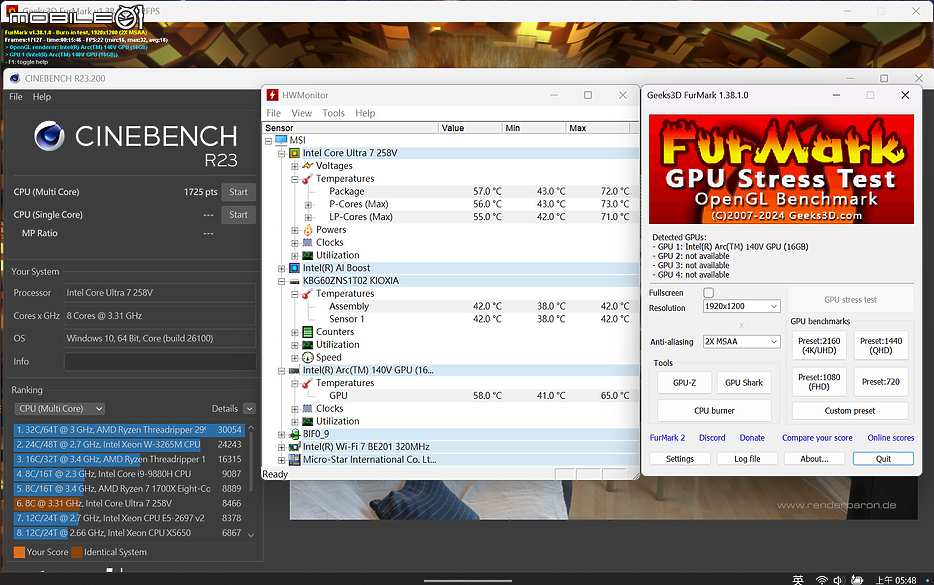Open the CPU (Multi Core) ranking dropdown

[59, 409]
